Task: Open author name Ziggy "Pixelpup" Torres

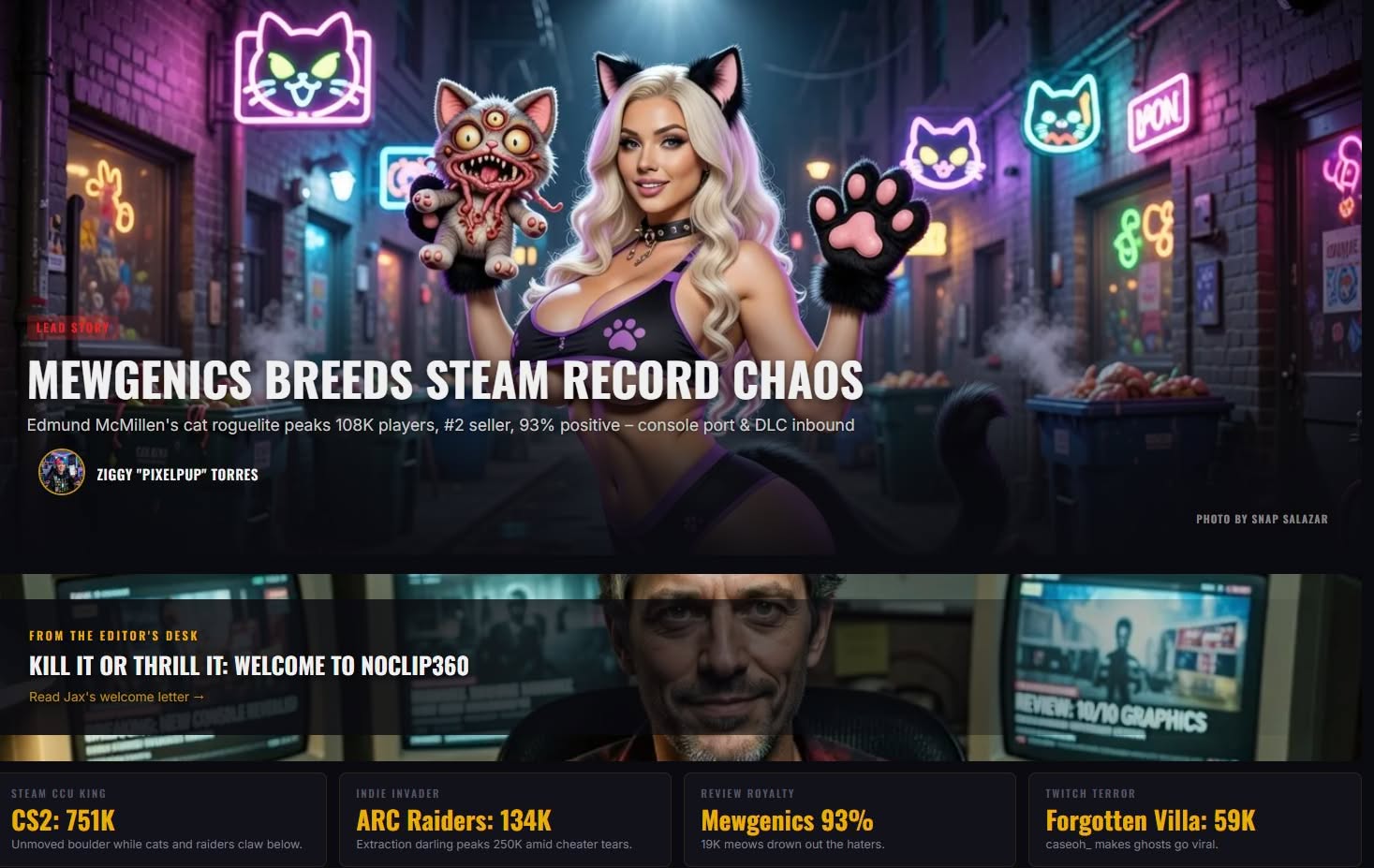Action: [x=177, y=475]
